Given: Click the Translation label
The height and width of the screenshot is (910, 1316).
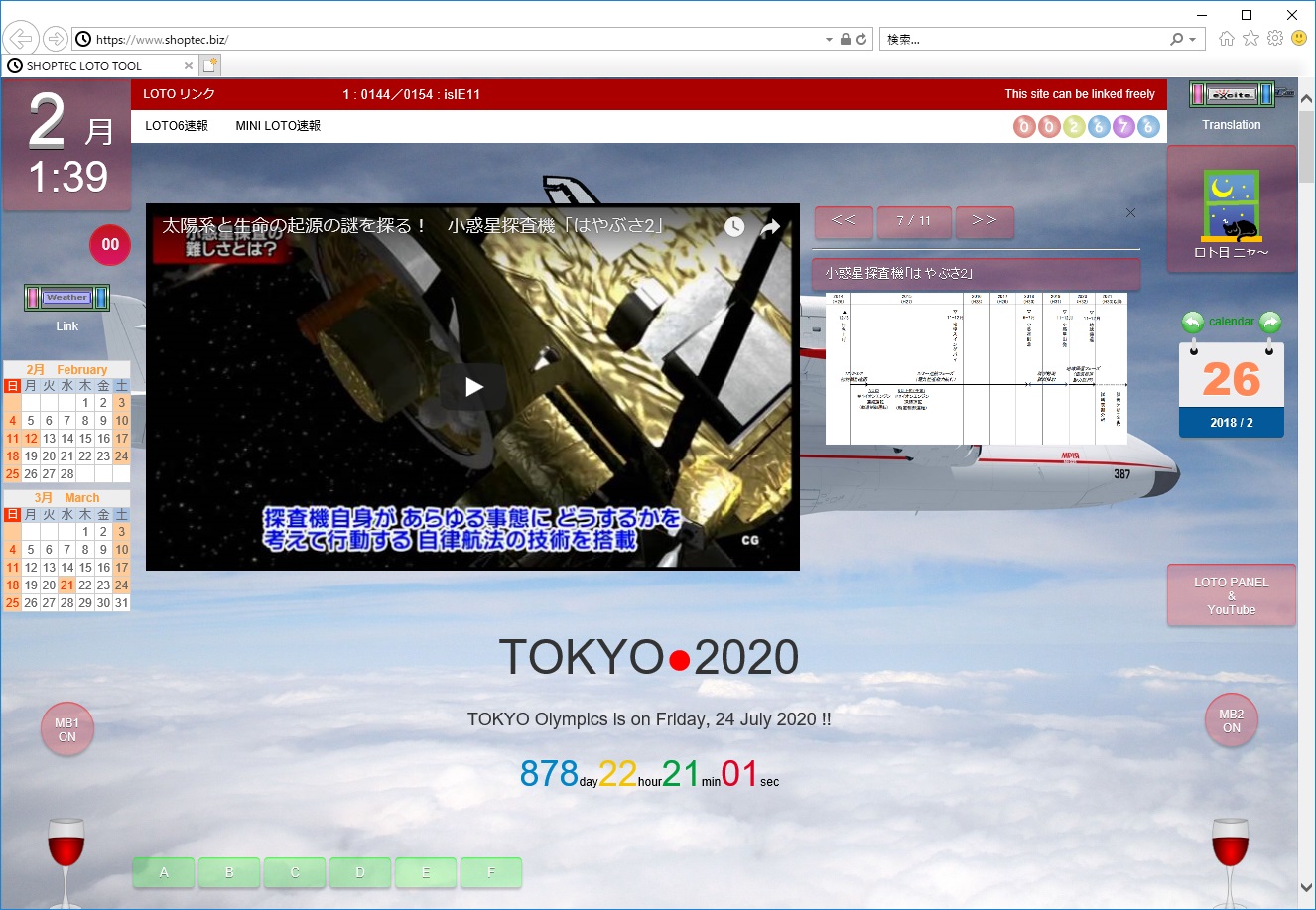Looking at the screenshot, I should (x=1232, y=125).
